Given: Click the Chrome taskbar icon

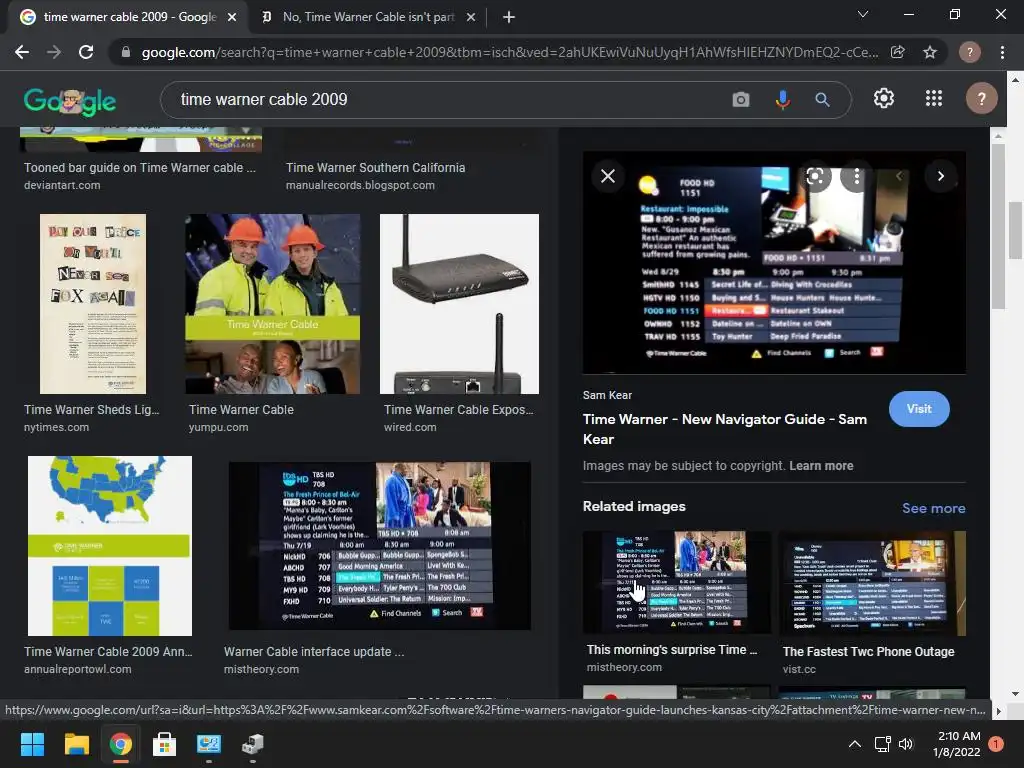Looking at the screenshot, I should [x=121, y=744].
